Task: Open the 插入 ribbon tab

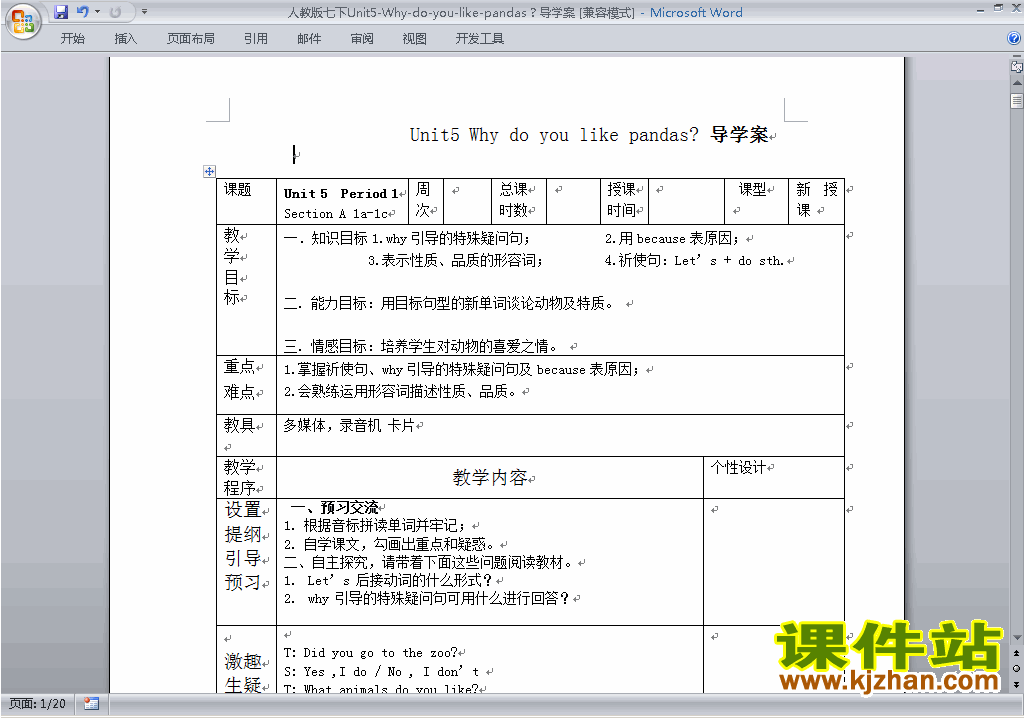Action: click(x=125, y=39)
